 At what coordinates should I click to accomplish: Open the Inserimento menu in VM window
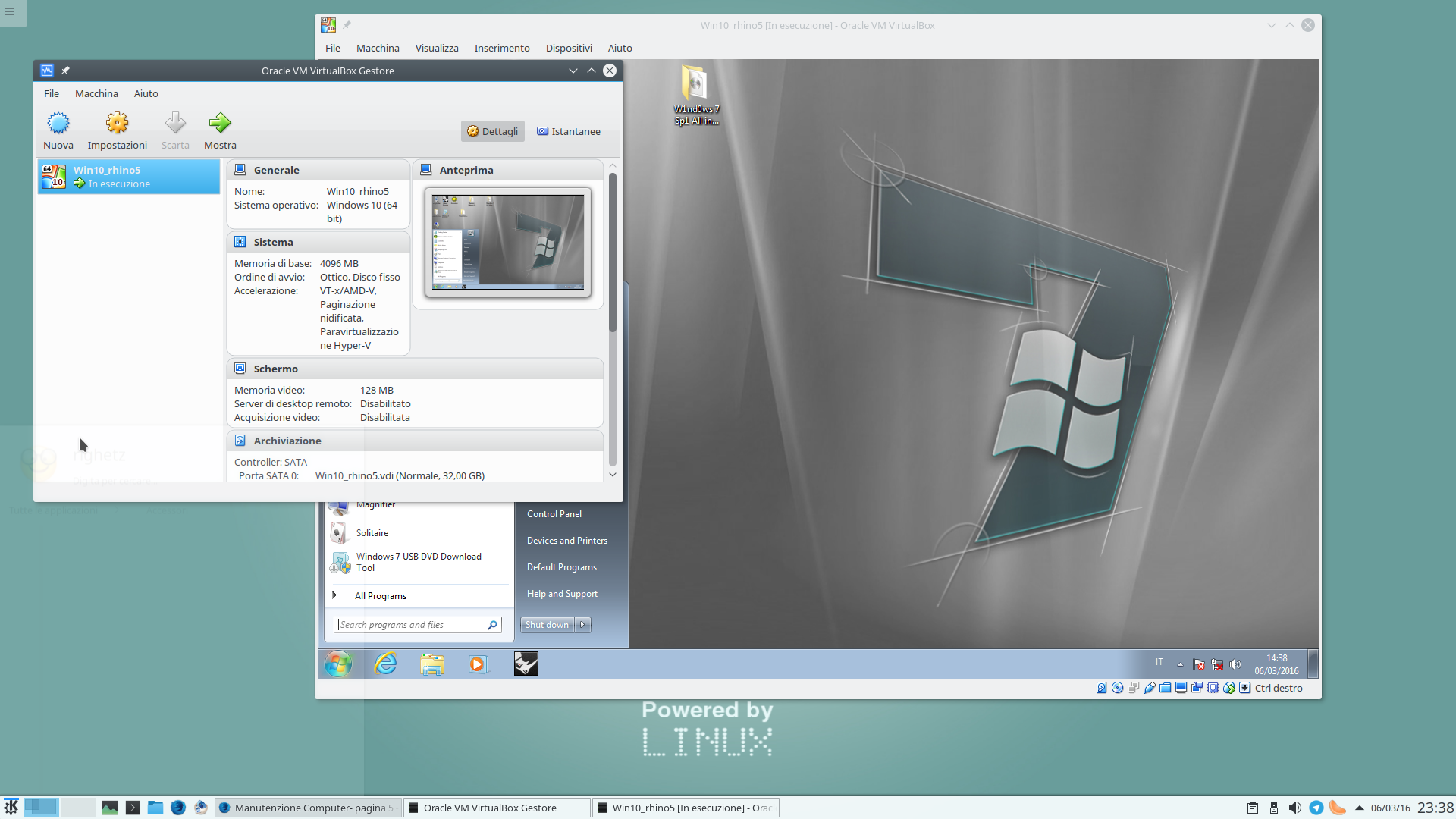(x=502, y=48)
